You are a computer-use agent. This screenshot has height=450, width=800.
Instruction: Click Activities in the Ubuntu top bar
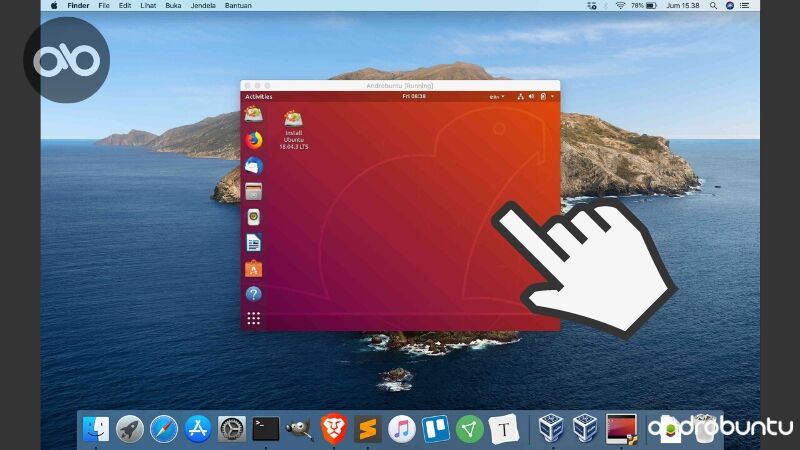259,96
